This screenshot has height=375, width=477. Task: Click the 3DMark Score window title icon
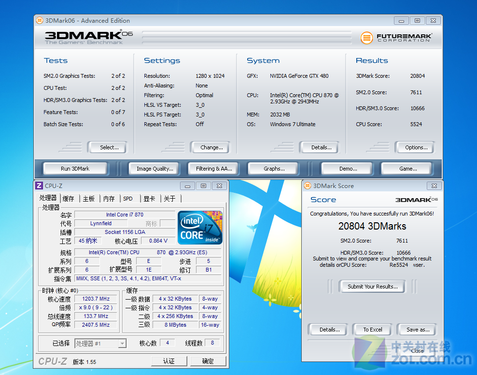308,186
